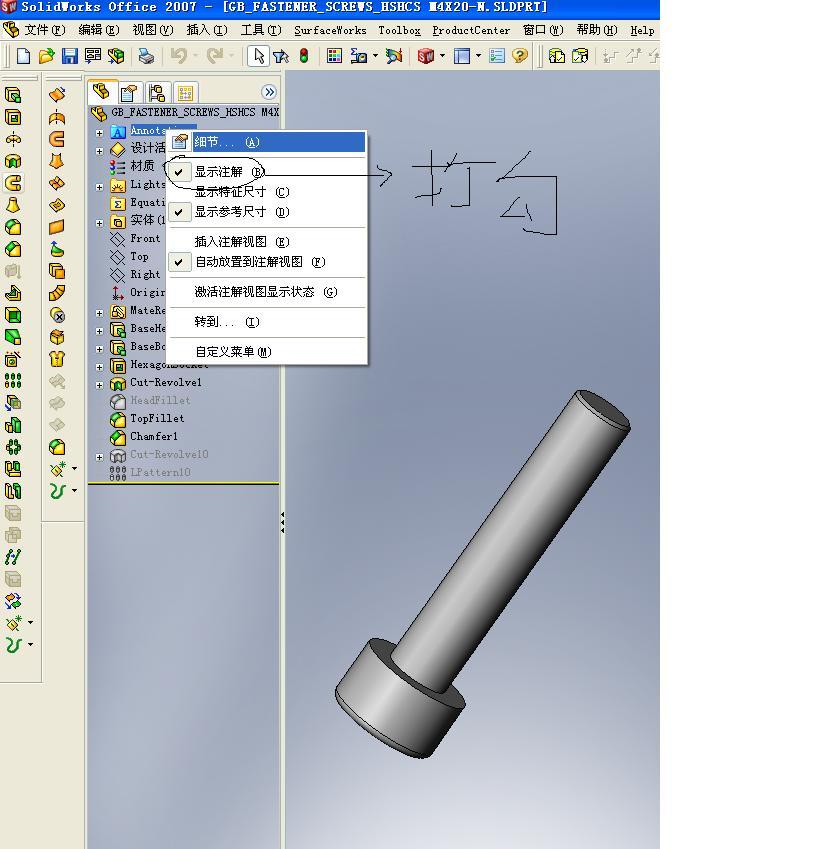Click the Print icon in the toolbar

click(146, 56)
